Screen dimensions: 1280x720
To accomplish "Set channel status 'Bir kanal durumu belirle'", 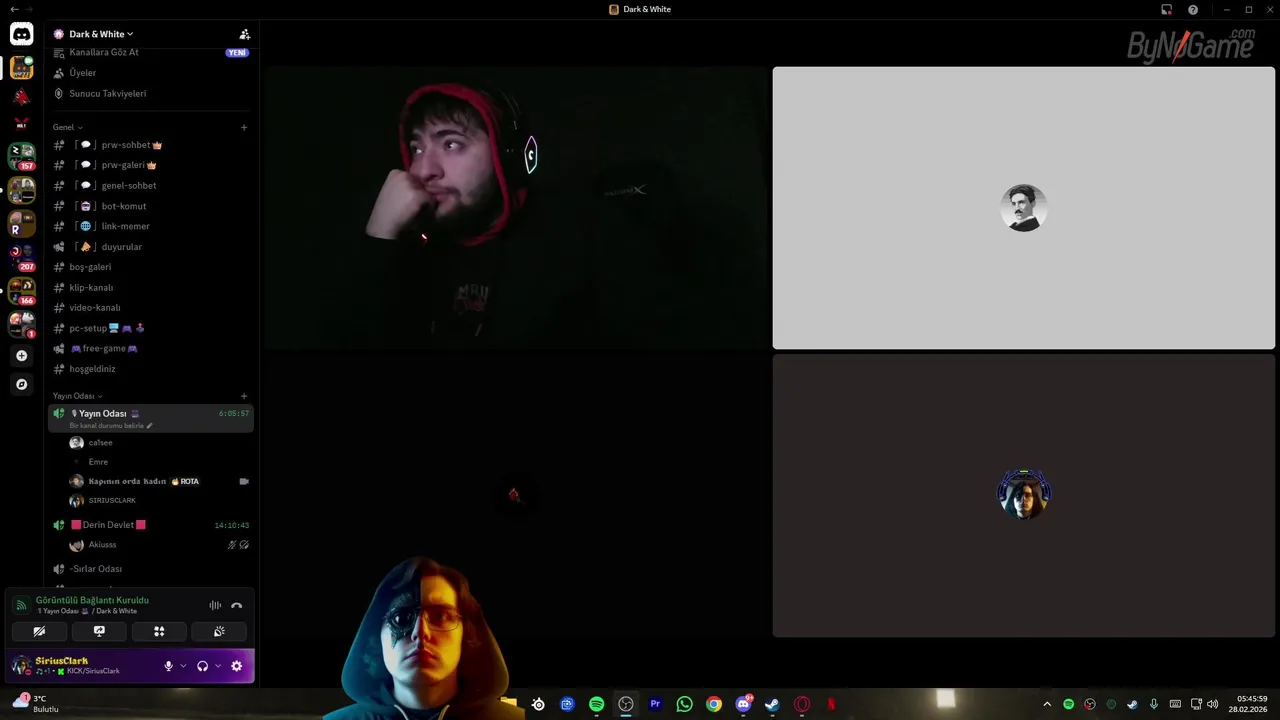I will click(x=110, y=426).
